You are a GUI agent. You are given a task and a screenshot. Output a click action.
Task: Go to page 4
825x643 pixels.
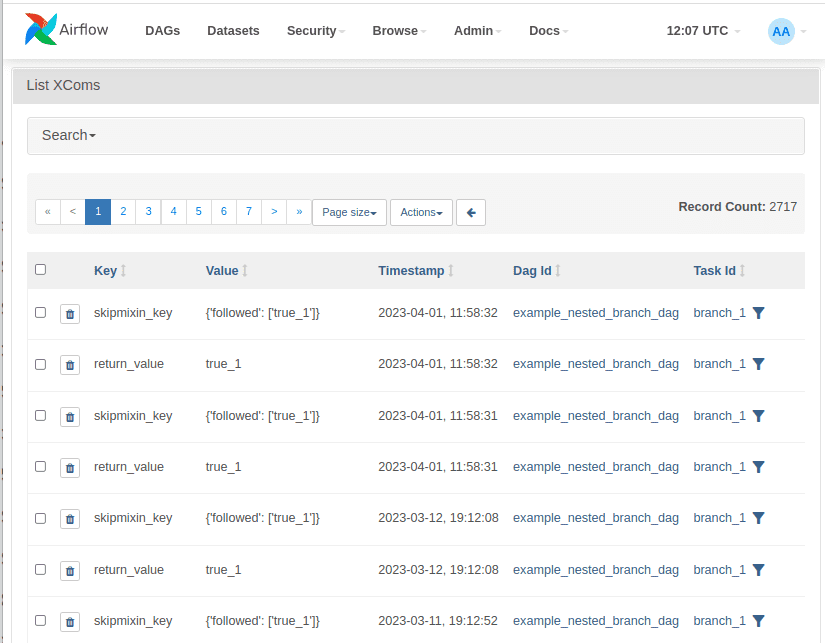pos(173,212)
